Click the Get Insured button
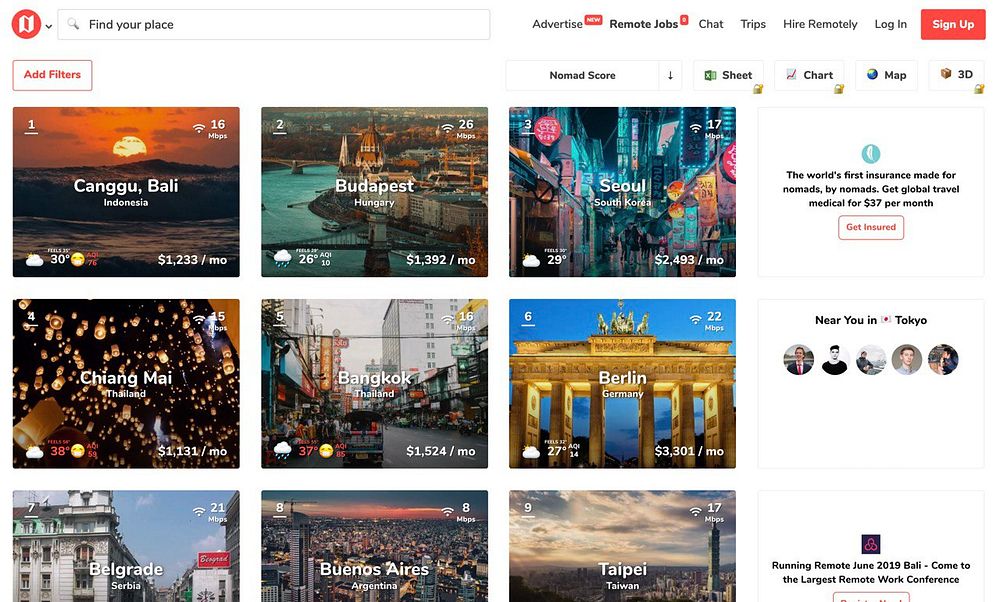Viewport: 1000px width, 602px height. [871, 228]
